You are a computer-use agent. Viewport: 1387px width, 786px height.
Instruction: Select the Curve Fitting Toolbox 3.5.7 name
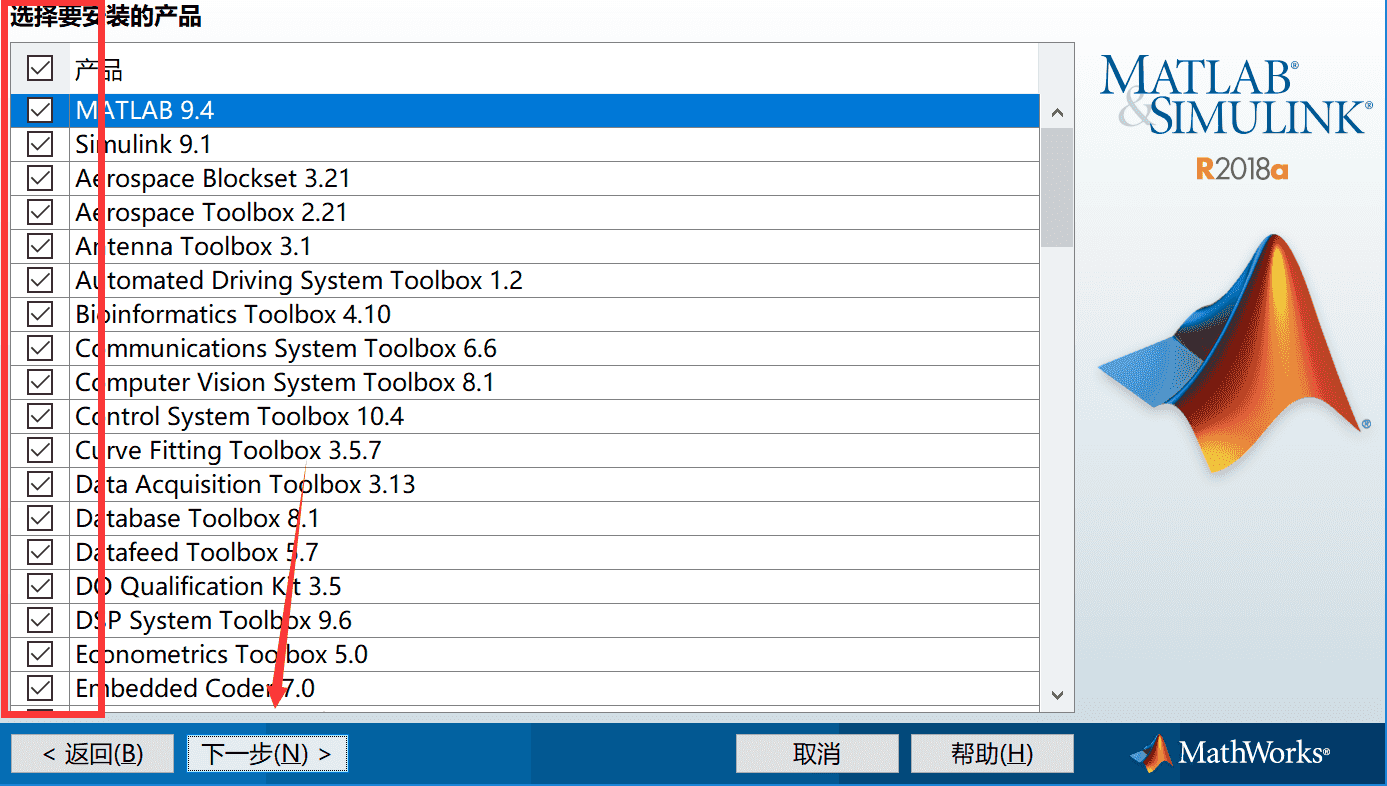[228, 450]
